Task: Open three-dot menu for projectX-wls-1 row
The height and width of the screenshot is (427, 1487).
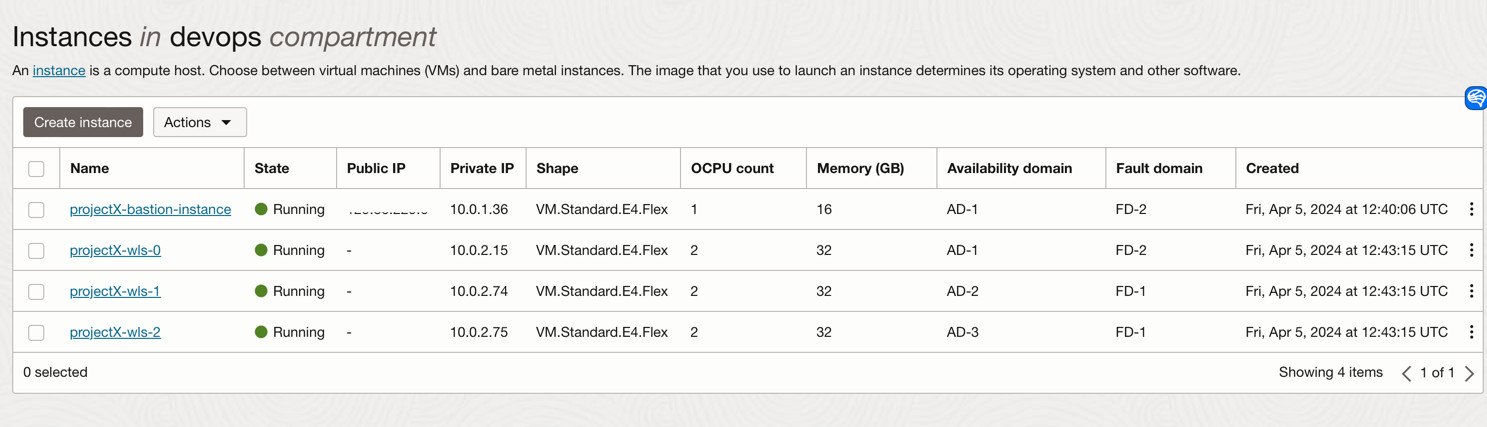Action: click(x=1471, y=291)
